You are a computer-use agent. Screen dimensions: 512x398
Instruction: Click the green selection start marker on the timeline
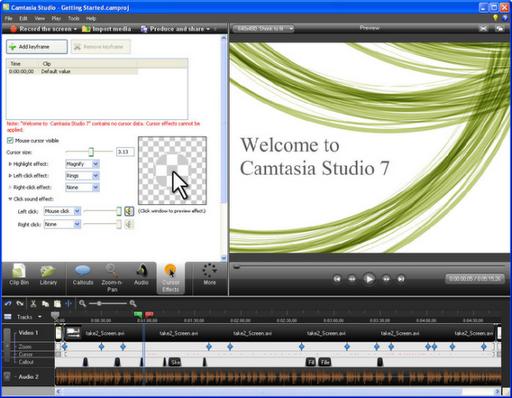138,315
